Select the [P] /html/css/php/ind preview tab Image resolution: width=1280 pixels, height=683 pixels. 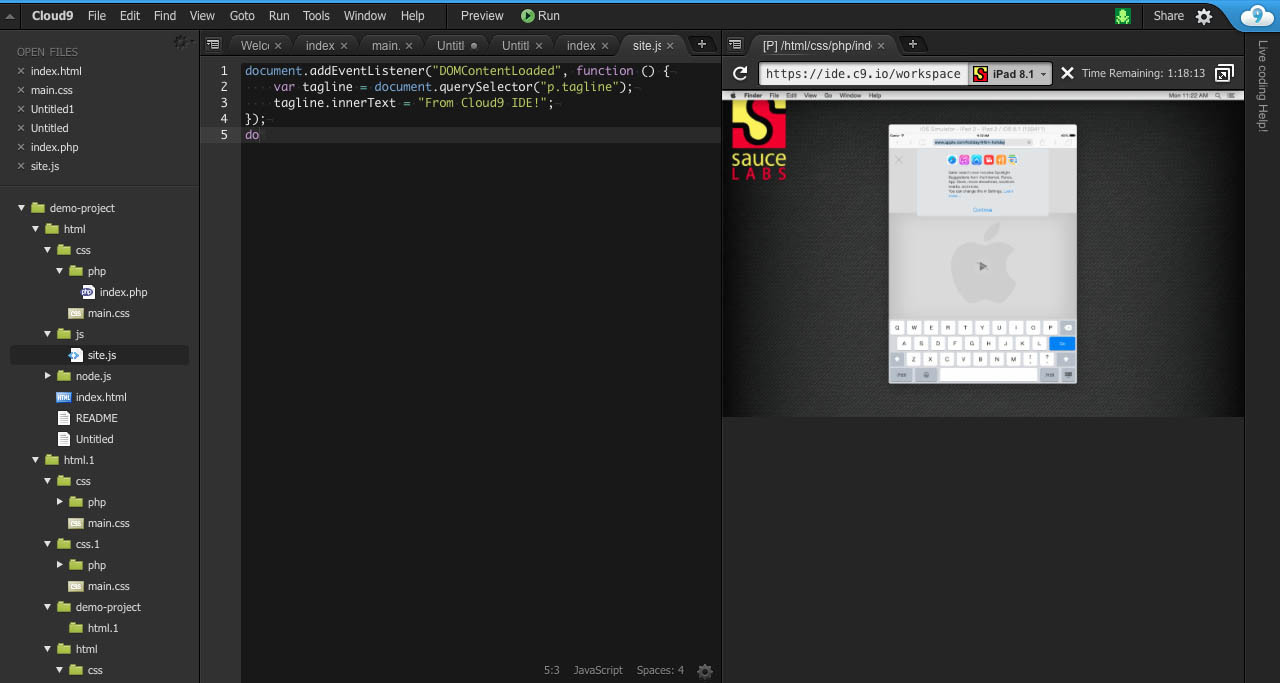click(x=816, y=46)
